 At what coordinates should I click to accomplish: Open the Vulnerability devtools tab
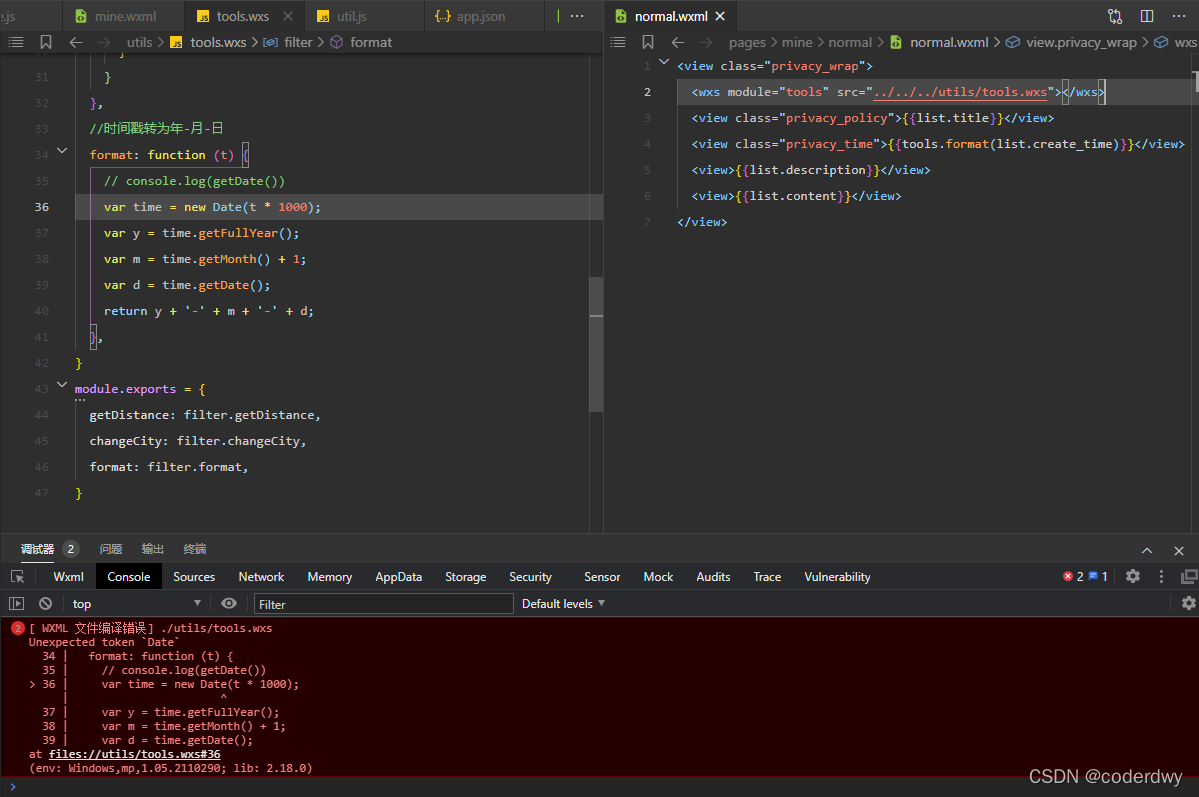(837, 577)
